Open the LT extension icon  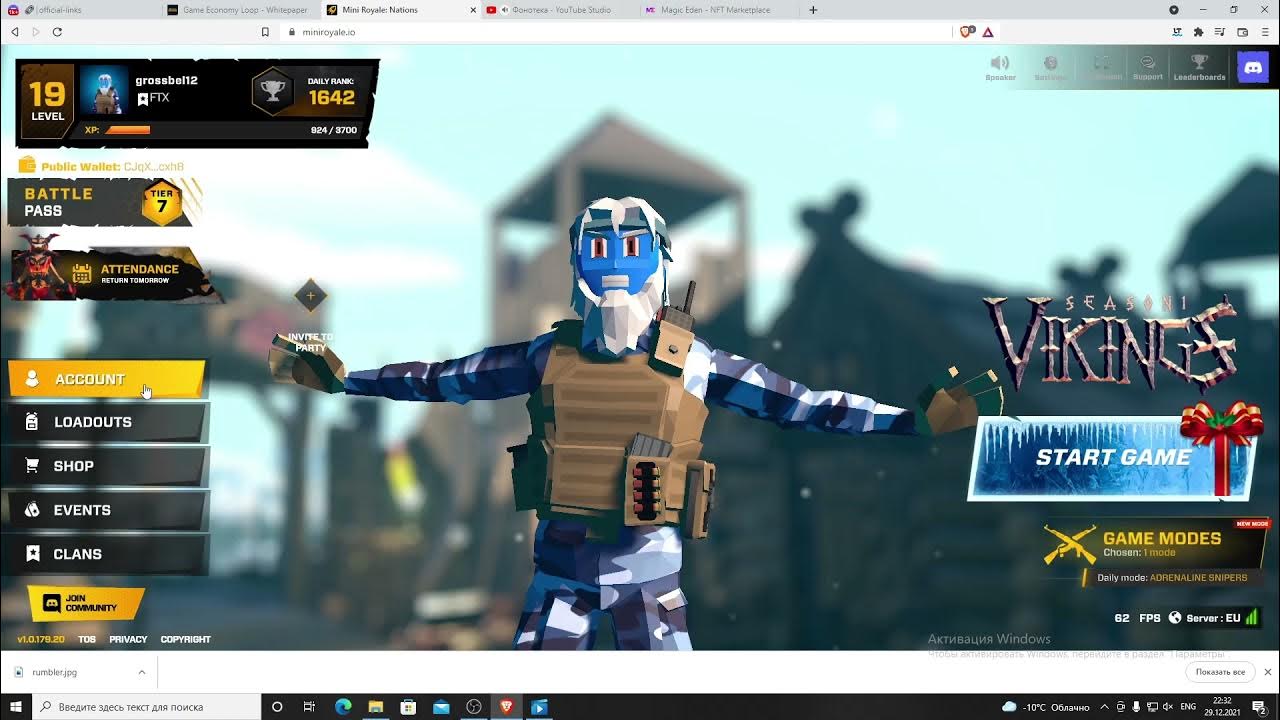click(1177, 32)
